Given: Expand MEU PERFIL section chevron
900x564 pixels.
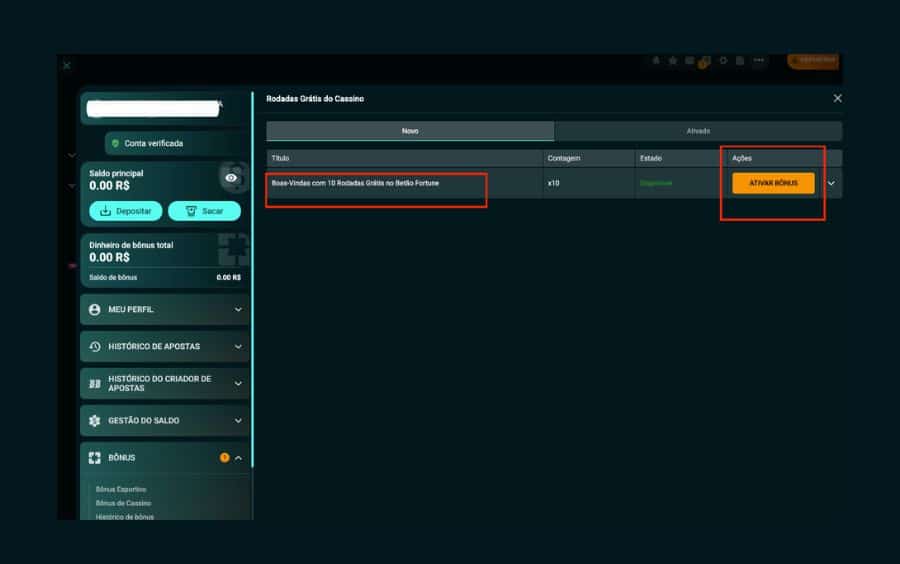Looking at the screenshot, I should pyautogui.click(x=238, y=310).
